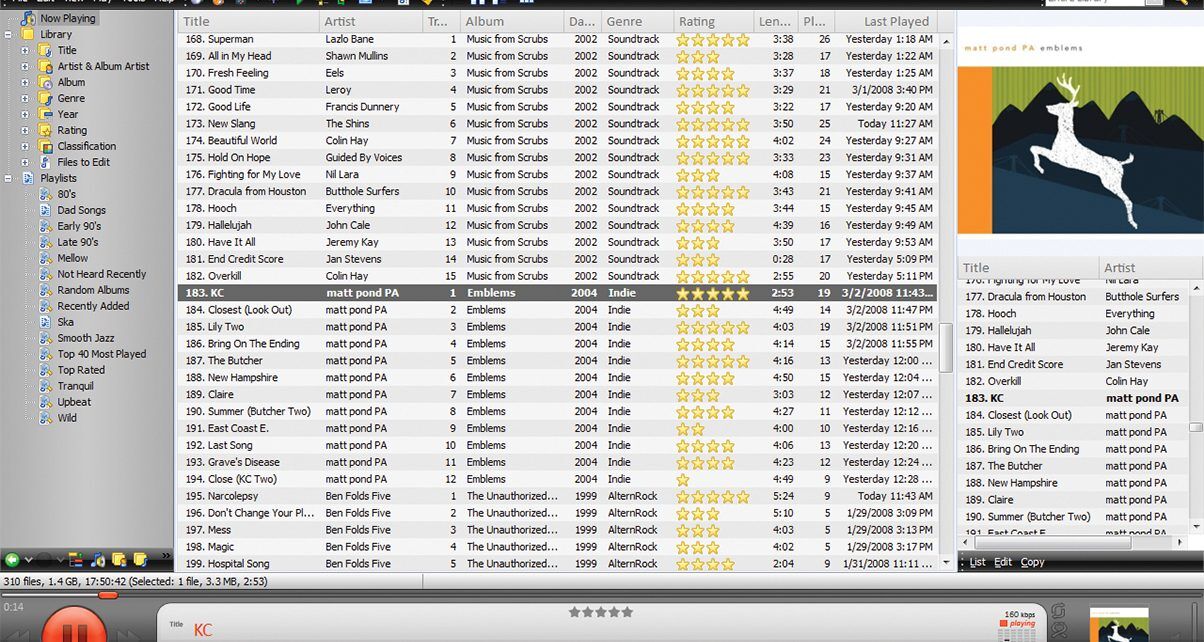Click the Recently Added playlist icon
The image size is (1204, 642).
coord(46,306)
